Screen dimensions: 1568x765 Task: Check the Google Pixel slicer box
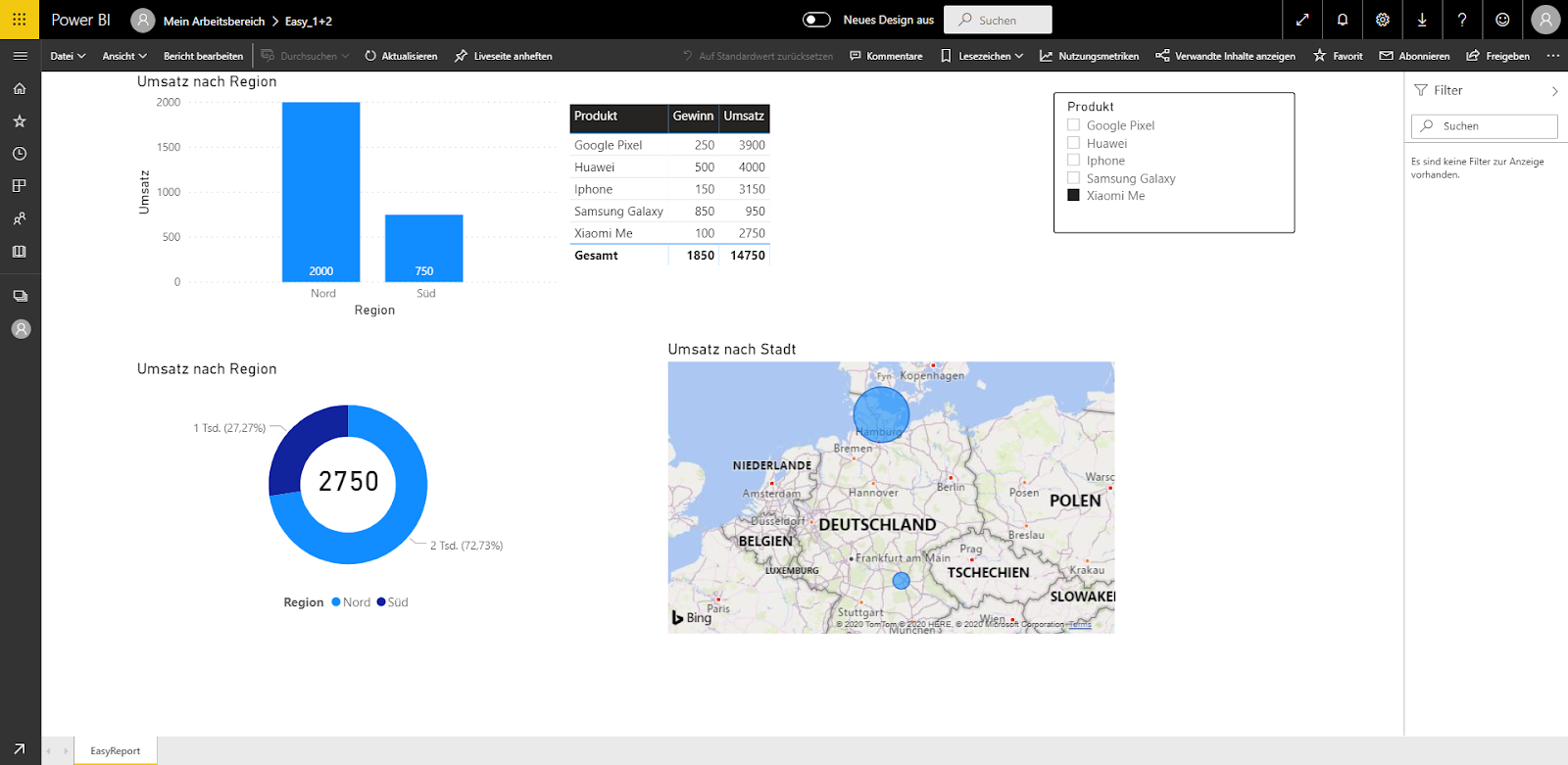(1073, 125)
